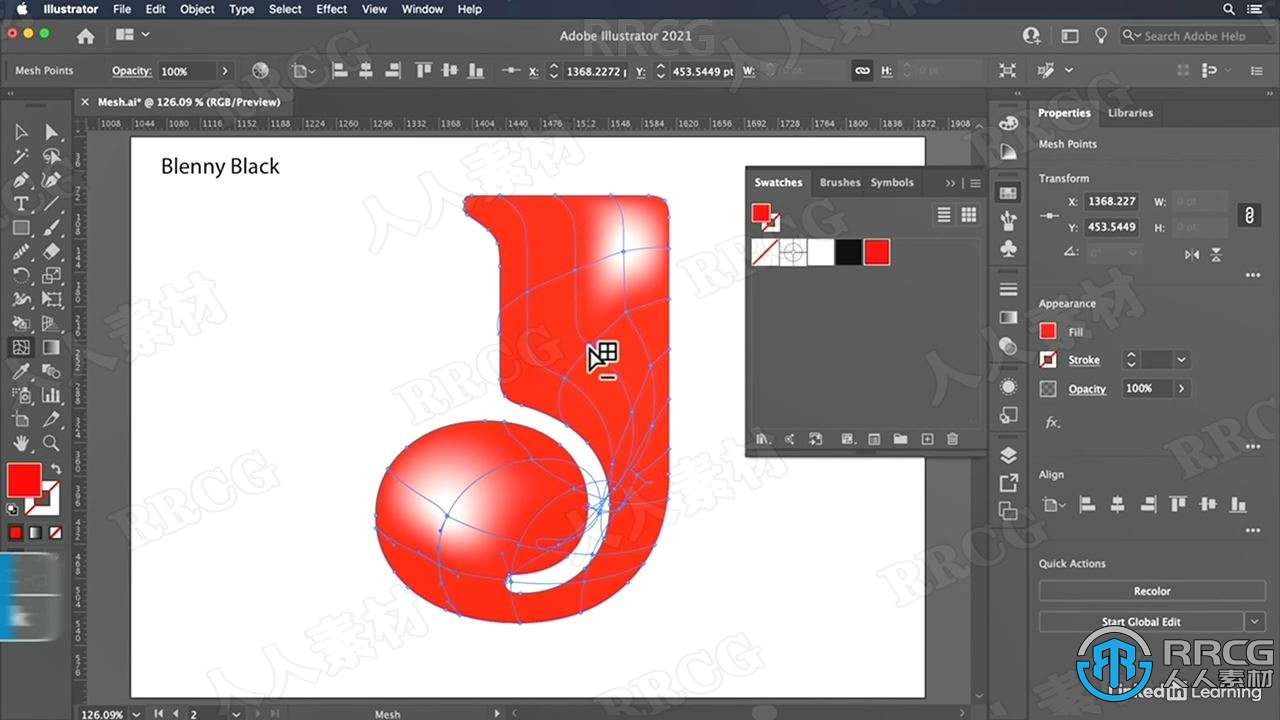Select the black swatch
1280x720 pixels.
click(848, 252)
